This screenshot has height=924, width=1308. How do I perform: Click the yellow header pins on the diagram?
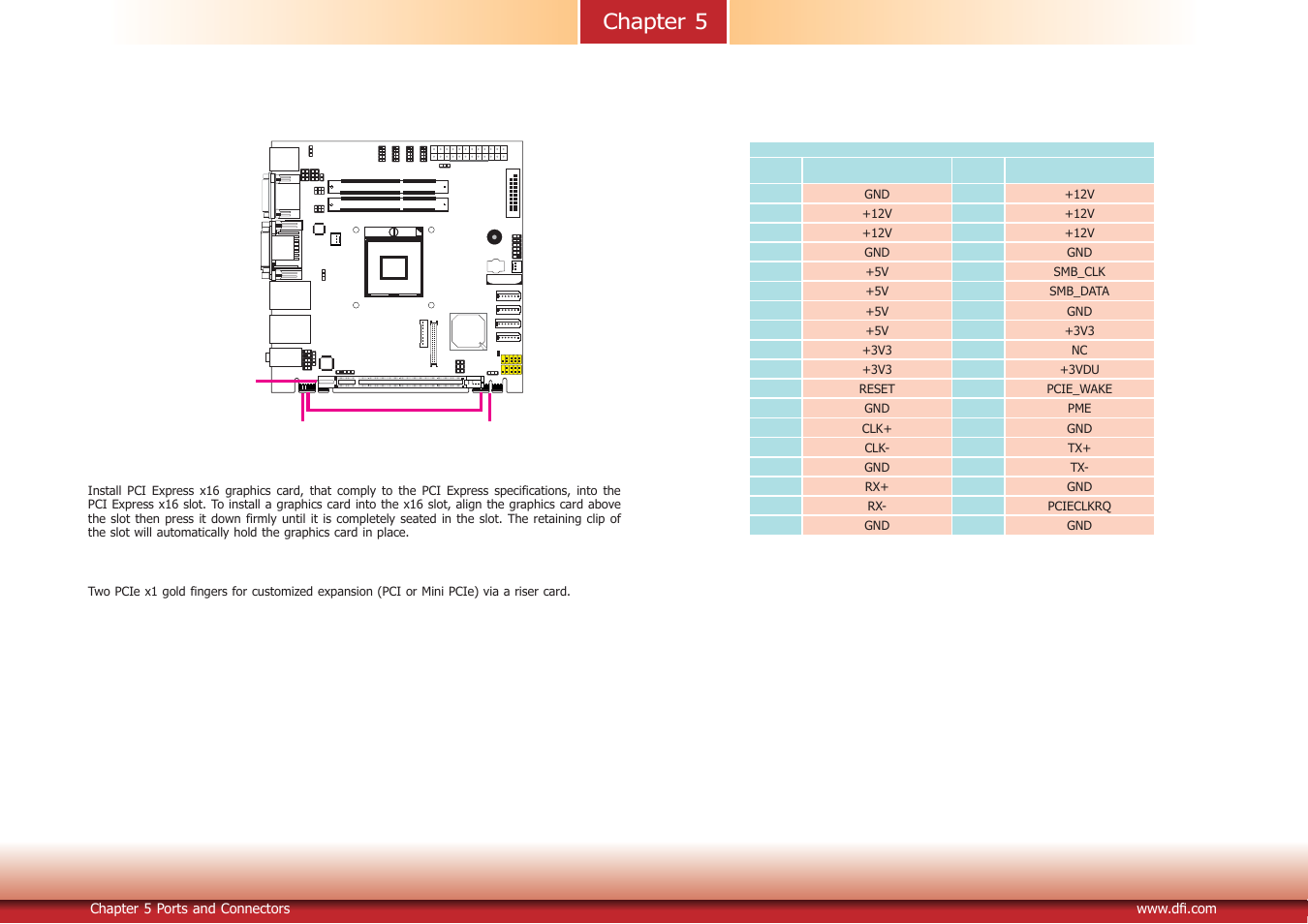click(x=512, y=365)
